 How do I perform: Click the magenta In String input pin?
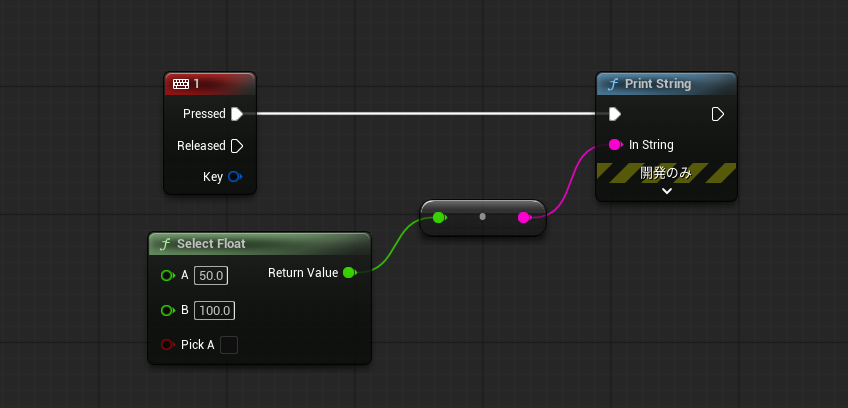[x=615, y=145]
